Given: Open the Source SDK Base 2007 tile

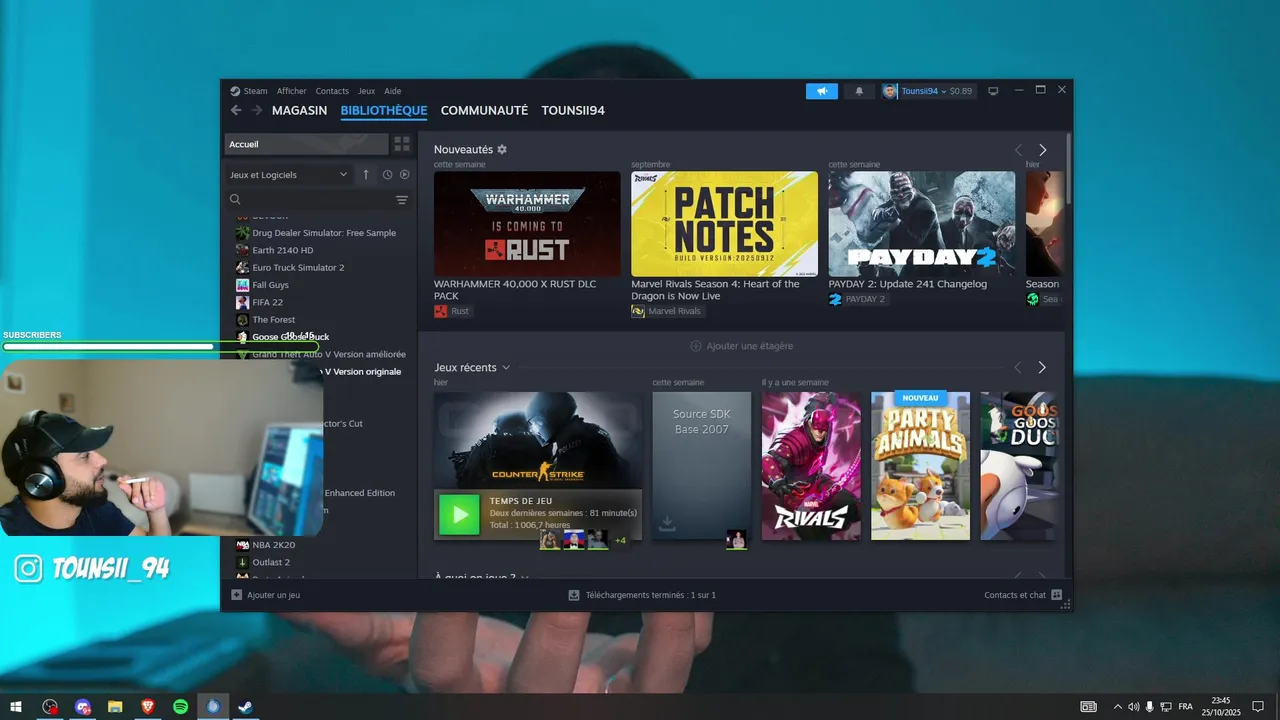Looking at the screenshot, I should click(701, 466).
